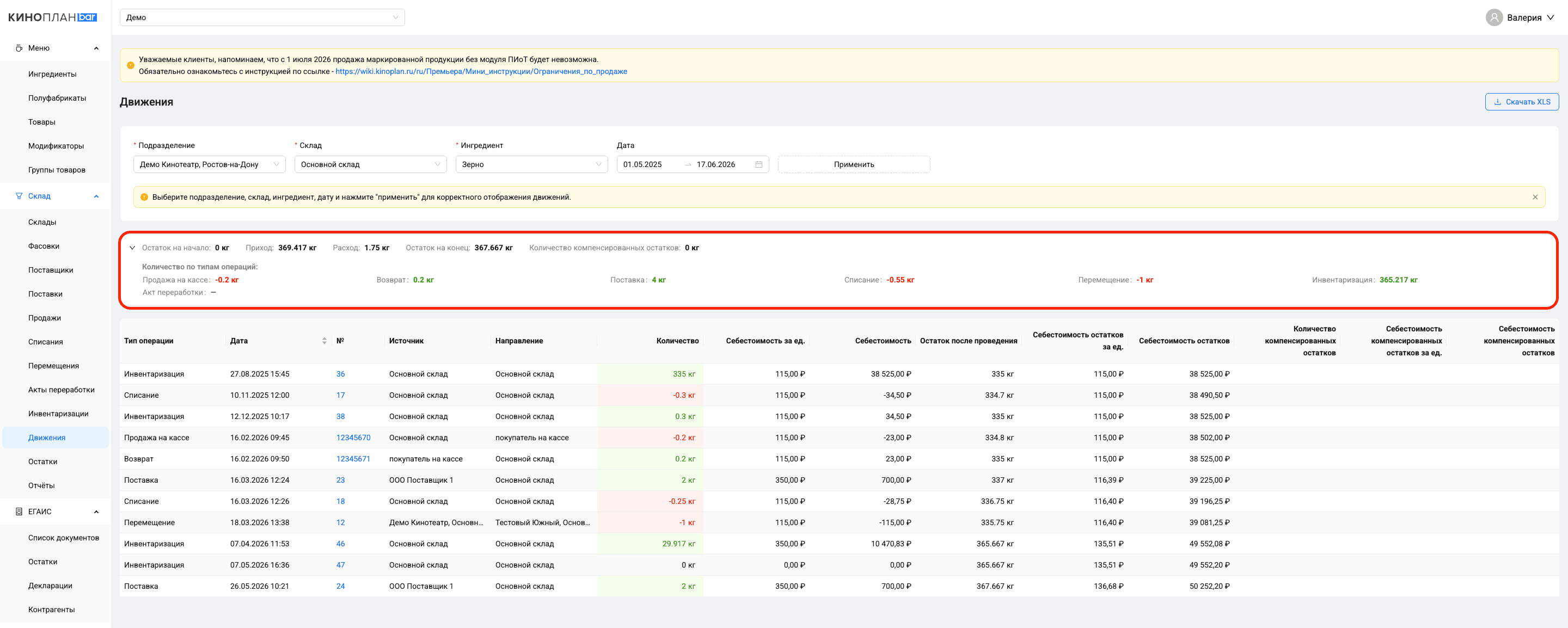
Task: Click the cup icon next to Меню
Action: tap(19, 48)
